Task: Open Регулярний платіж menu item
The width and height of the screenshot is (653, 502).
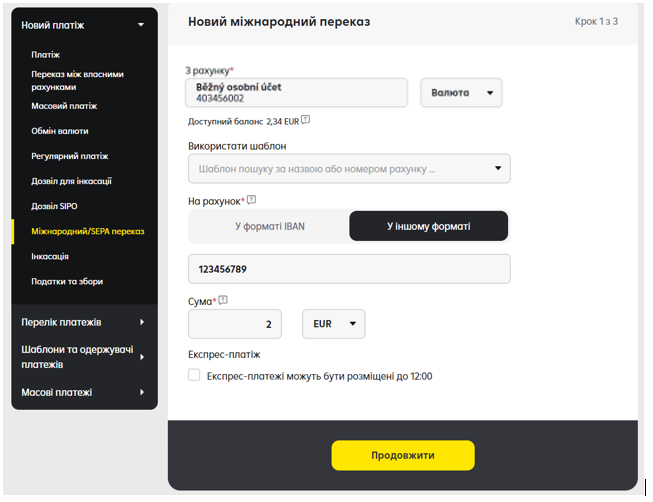Action: (70, 156)
